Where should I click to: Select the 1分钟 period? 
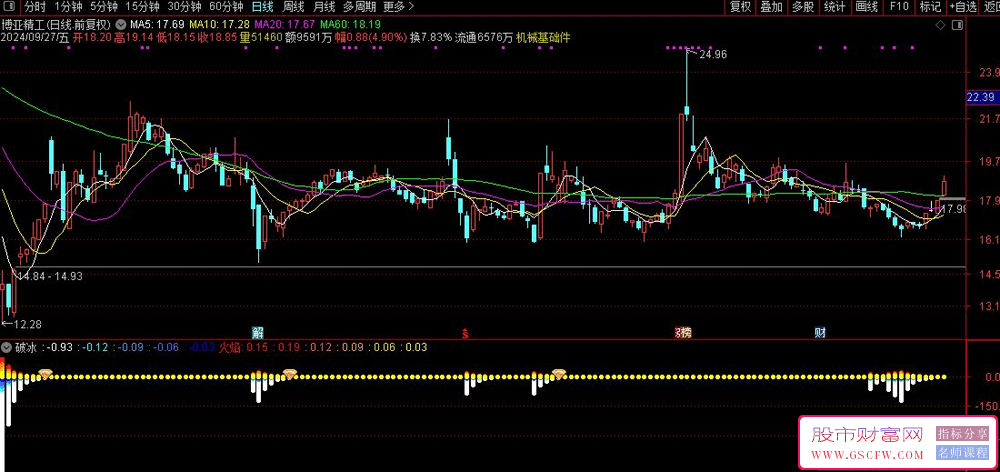point(68,7)
